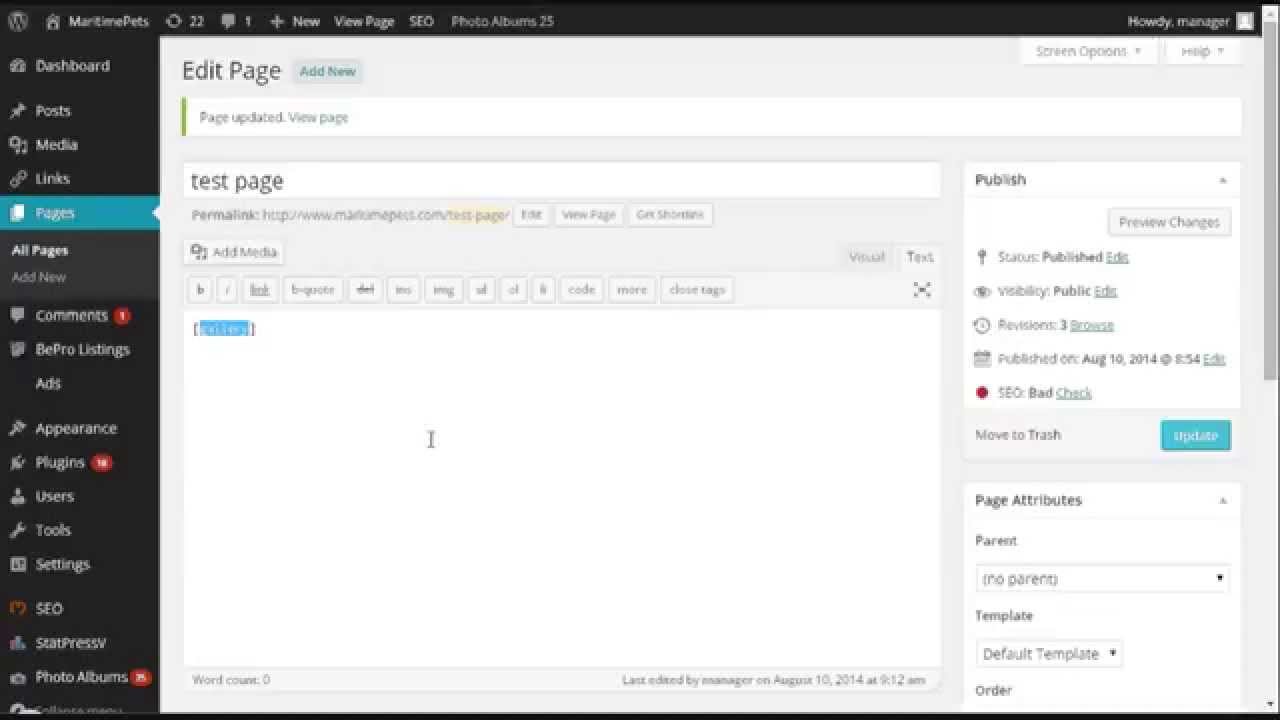
Task: Edit the page Status link
Action: (x=1117, y=257)
